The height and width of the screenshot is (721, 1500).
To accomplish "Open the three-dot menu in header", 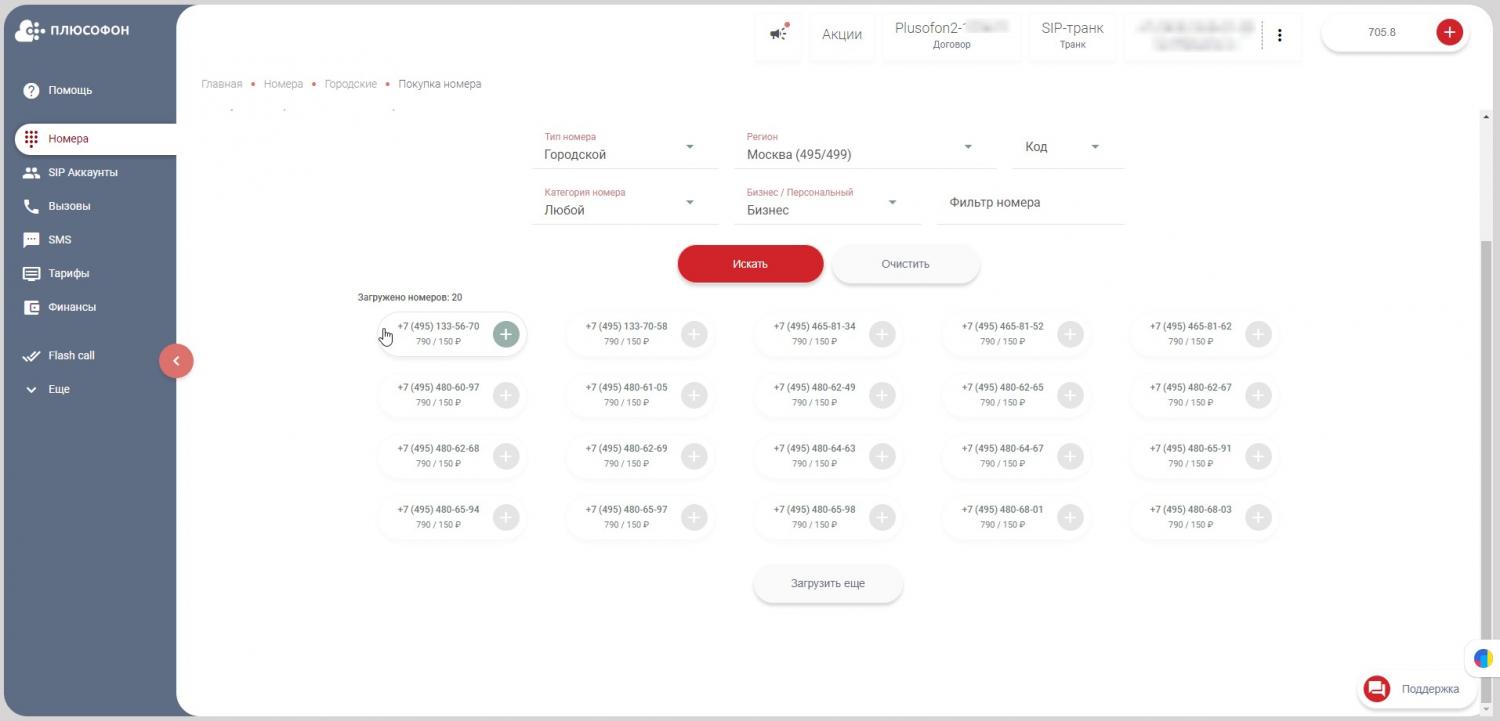I will [1280, 35].
